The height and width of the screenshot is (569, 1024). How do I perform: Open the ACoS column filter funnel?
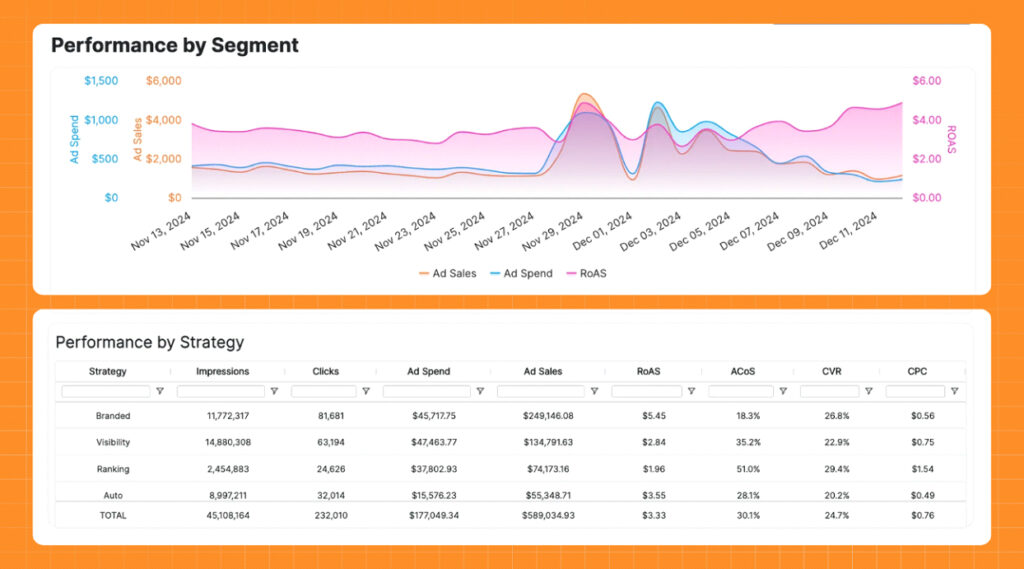(783, 392)
